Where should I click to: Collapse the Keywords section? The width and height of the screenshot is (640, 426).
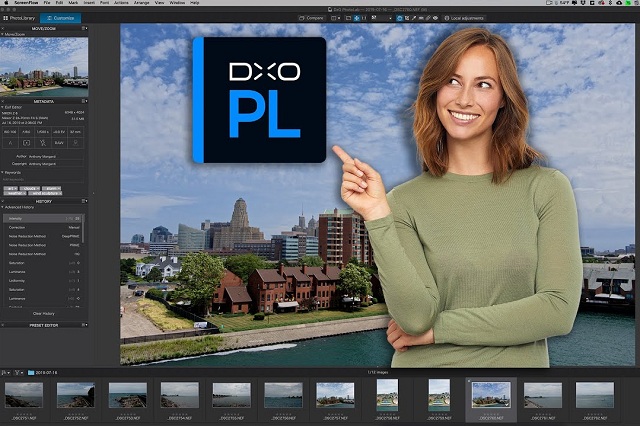pyautogui.click(x=2, y=173)
